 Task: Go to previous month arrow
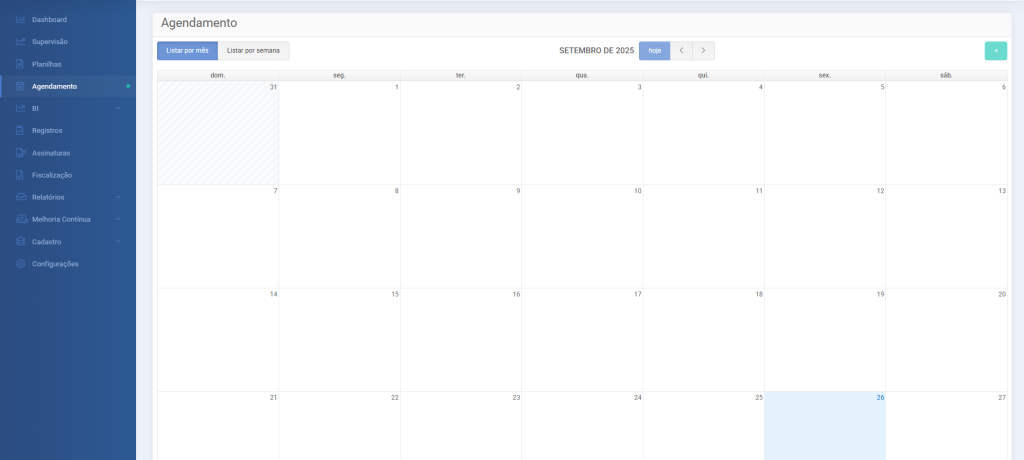681,51
